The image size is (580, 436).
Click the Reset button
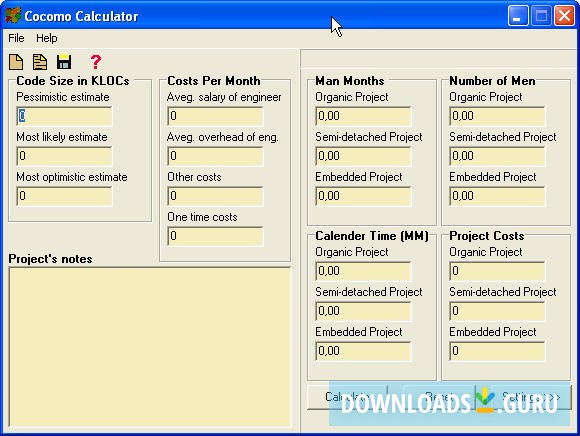click(x=439, y=397)
